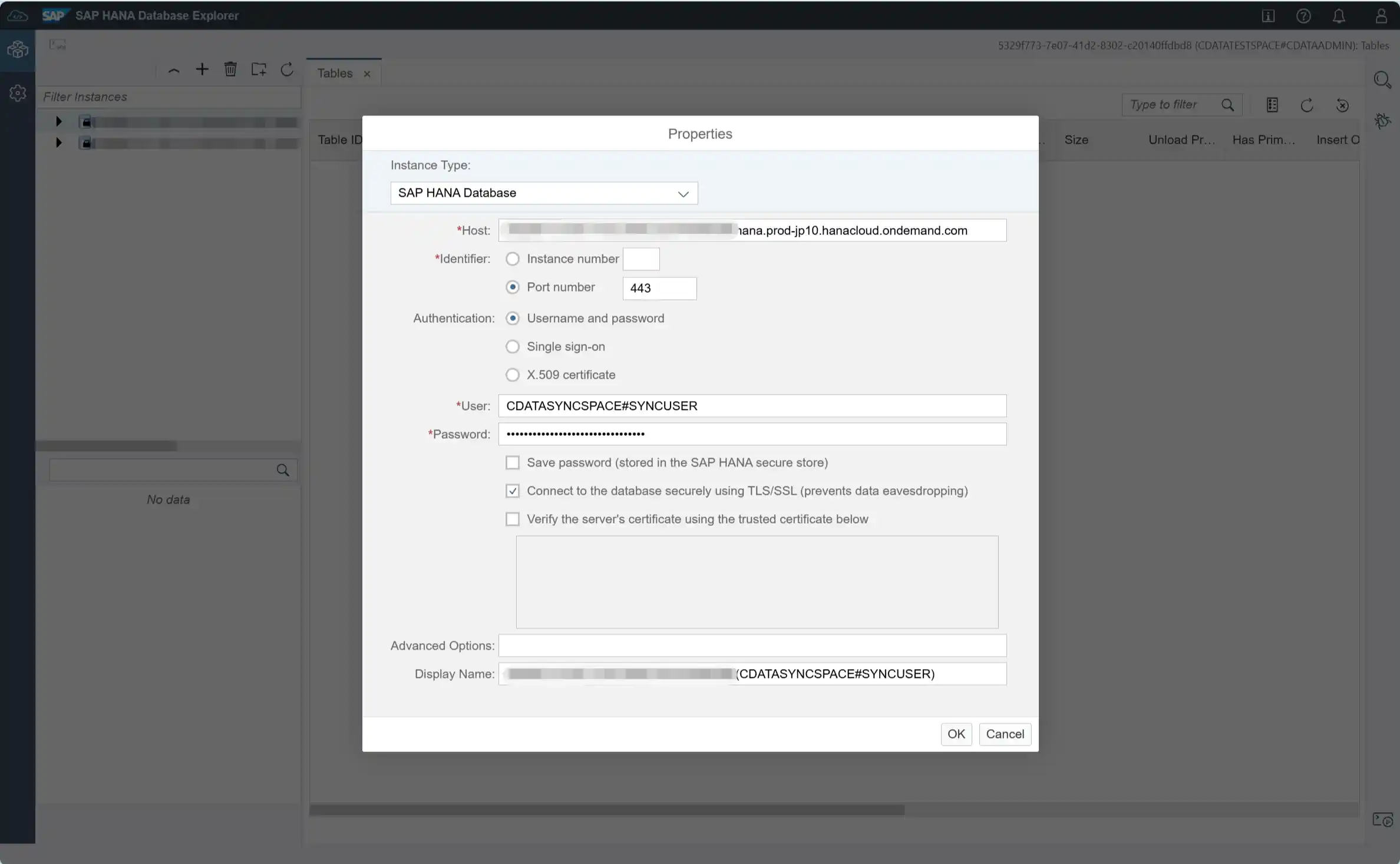Viewport: 1400px width, 864px height.
Task: Add a new database instance
Action: pos(202,69)
